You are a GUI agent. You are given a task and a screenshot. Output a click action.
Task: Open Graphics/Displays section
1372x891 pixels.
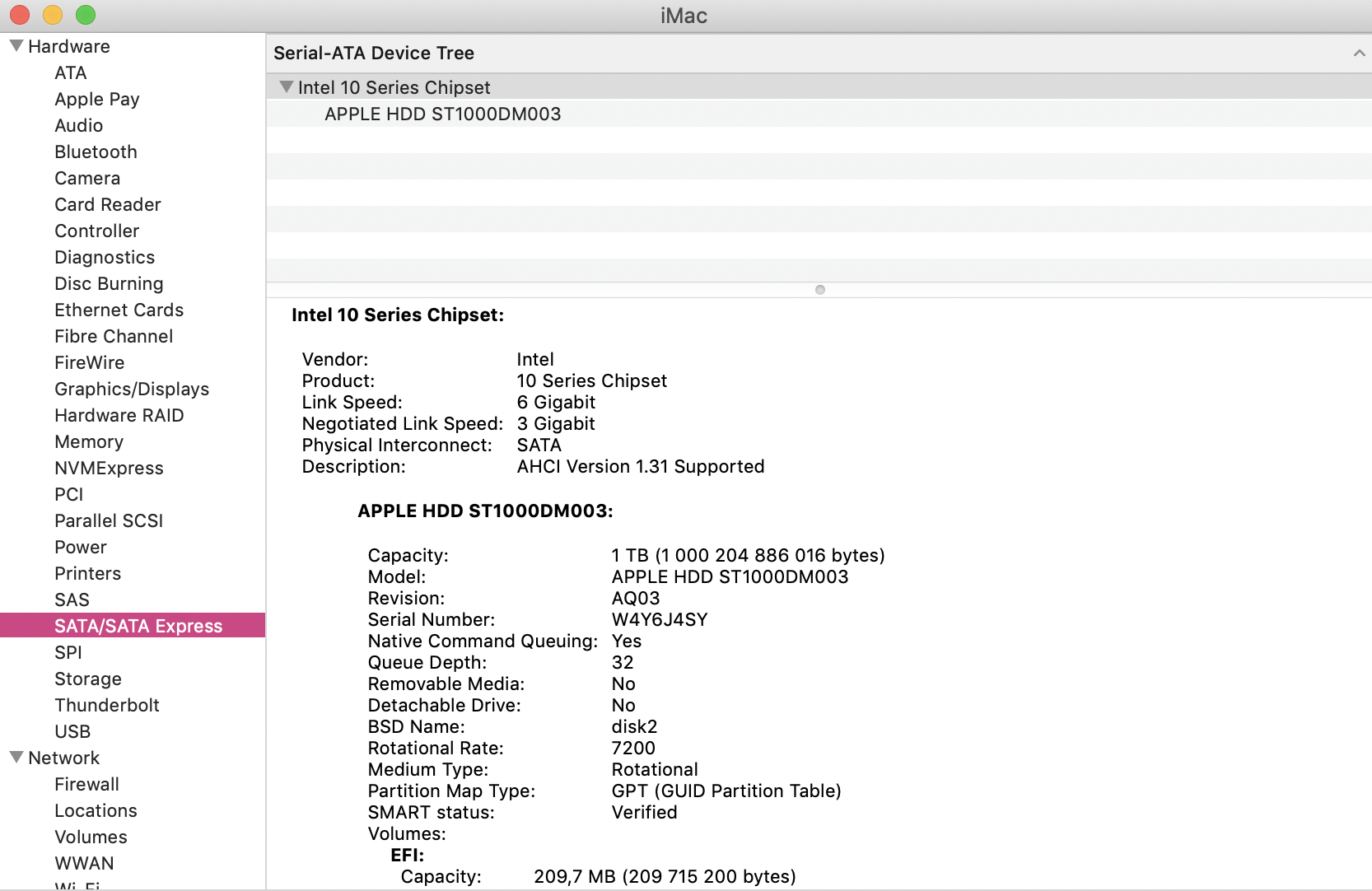(x=132, y=389)
